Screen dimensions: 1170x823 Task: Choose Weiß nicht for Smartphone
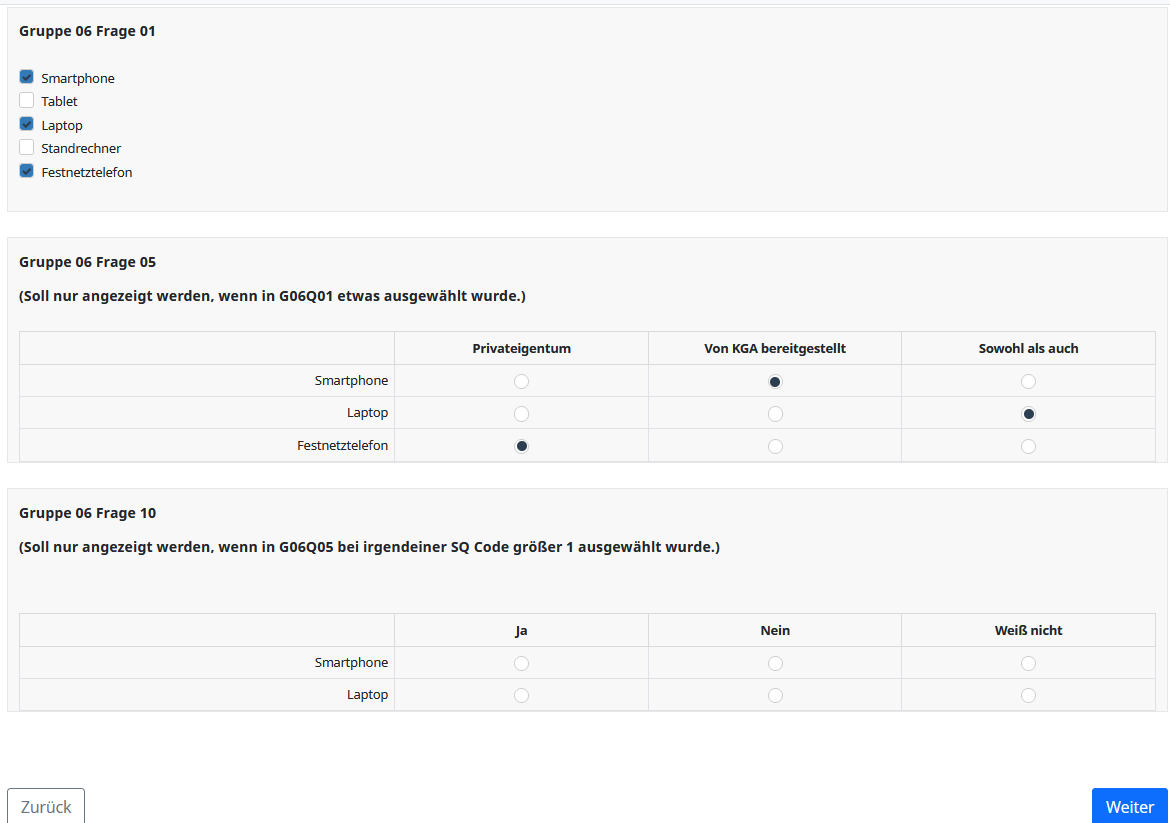(1028, 663)
